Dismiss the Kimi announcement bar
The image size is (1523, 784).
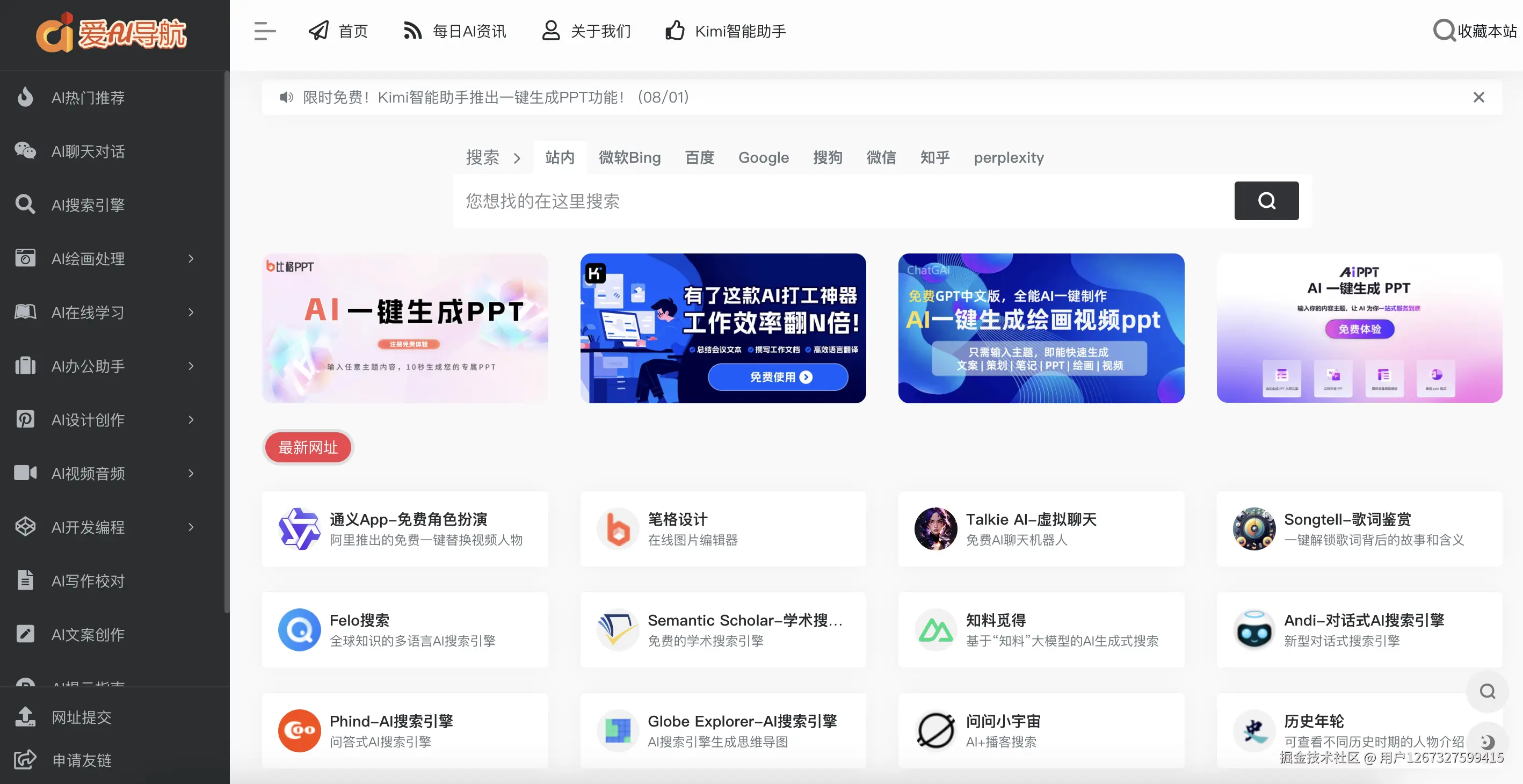coord(1480,97)
